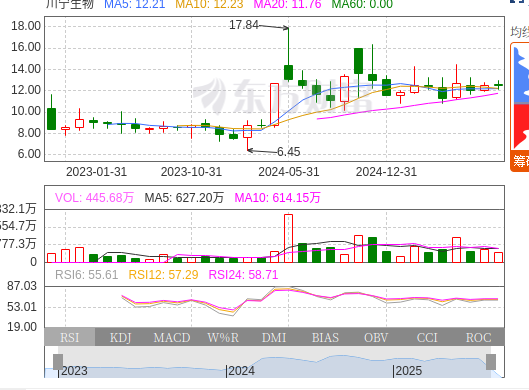Viewport: 529px width, 390px height.
Task: Switch to the KDJ indicator tab
Action: (x=120, y=337)
